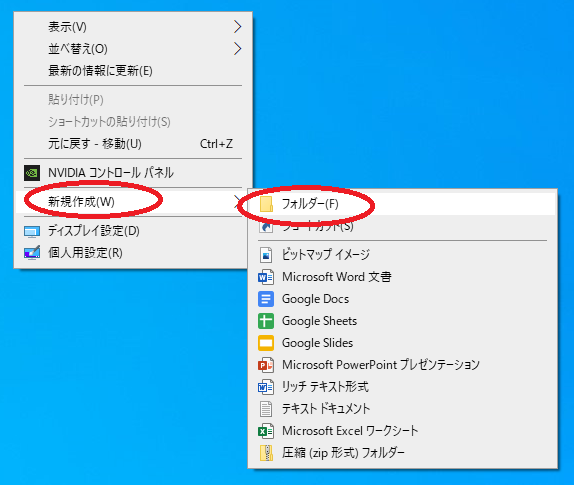Viewport: 574px width, 485px height.
Task: Click the yellow folder icon
Action: tap(266, 204)
